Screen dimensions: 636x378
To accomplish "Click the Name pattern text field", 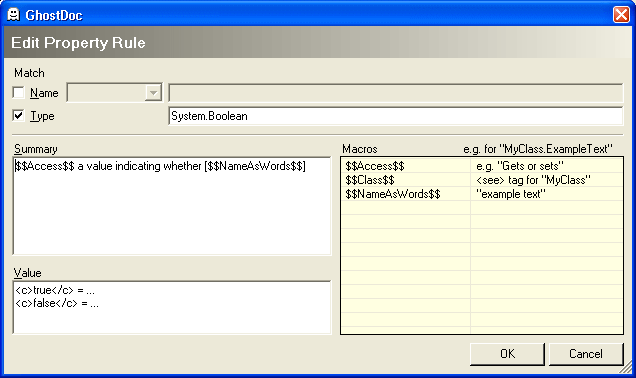I will [395, 93].
